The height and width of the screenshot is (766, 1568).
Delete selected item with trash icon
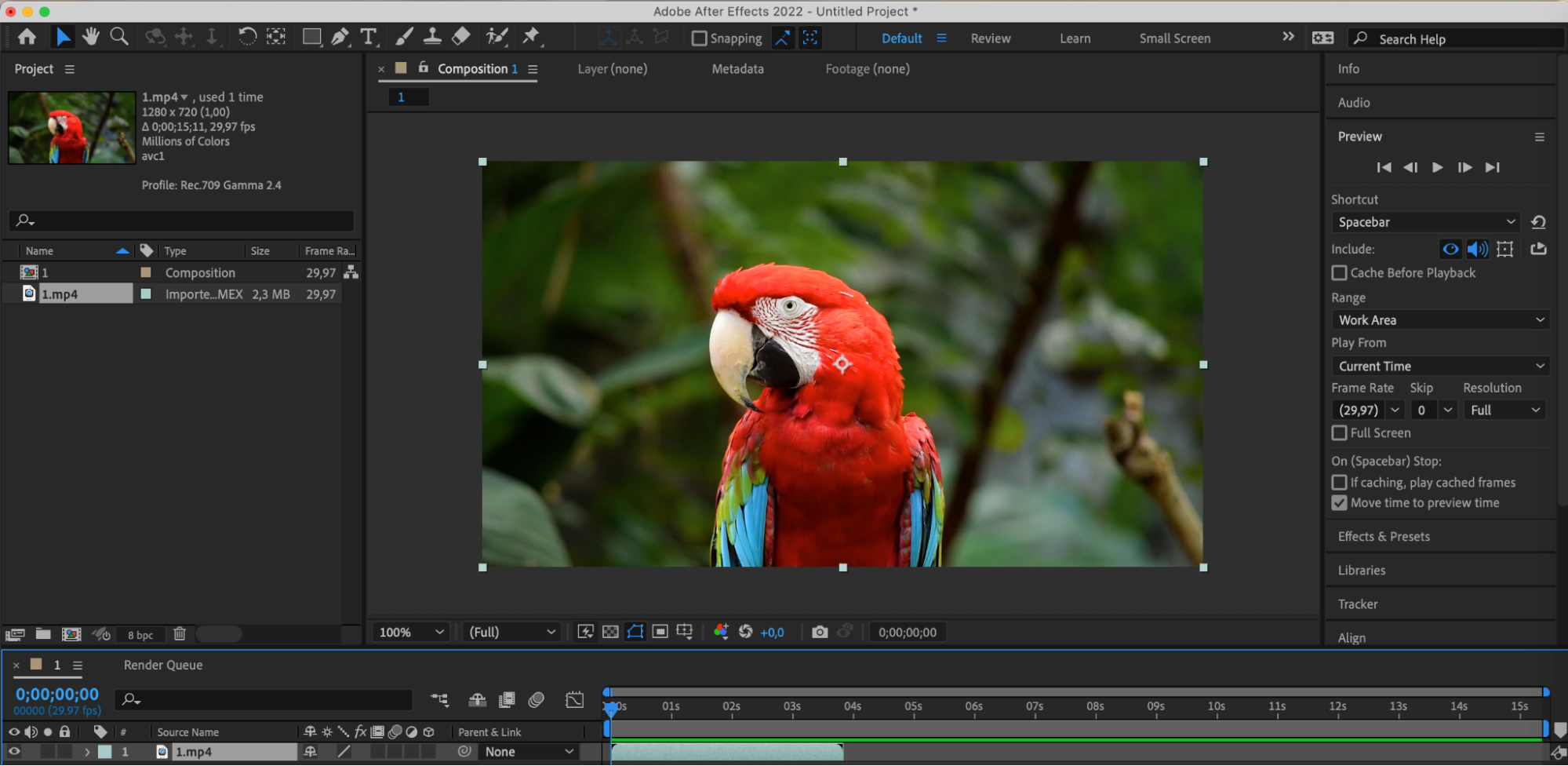[180, 634]
